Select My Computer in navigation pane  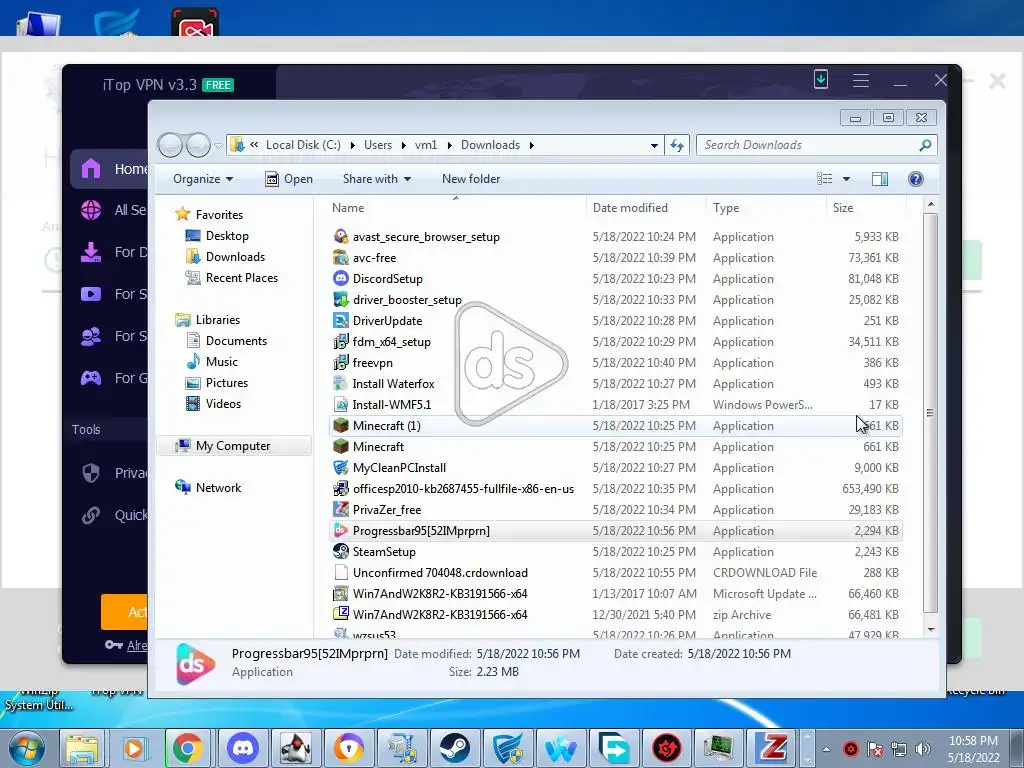tap(232, 446)
